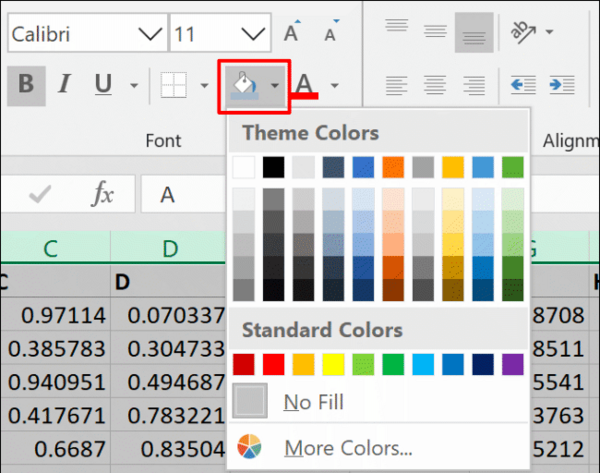Click the Insert Function fx icon

click(103, 193)
